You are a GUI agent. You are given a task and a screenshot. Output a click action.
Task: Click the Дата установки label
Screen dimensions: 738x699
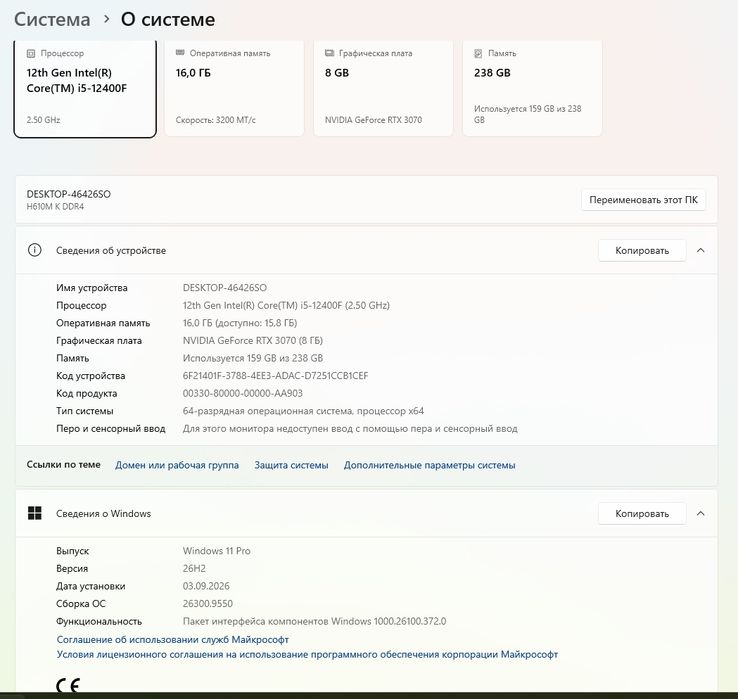pyautogui.click(x=91, y=586)
